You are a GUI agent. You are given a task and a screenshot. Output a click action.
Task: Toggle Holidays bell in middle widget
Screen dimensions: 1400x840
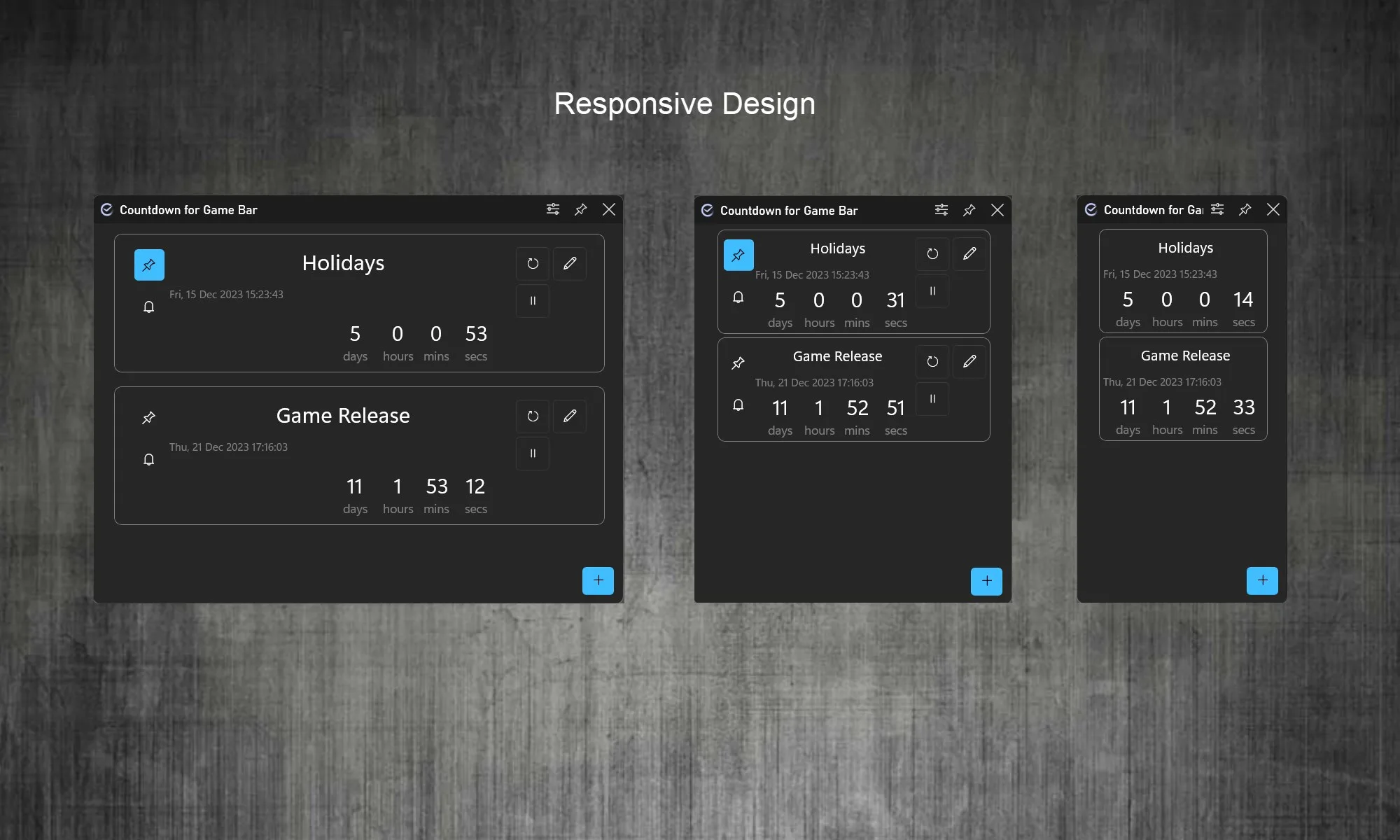coord(738,297)
